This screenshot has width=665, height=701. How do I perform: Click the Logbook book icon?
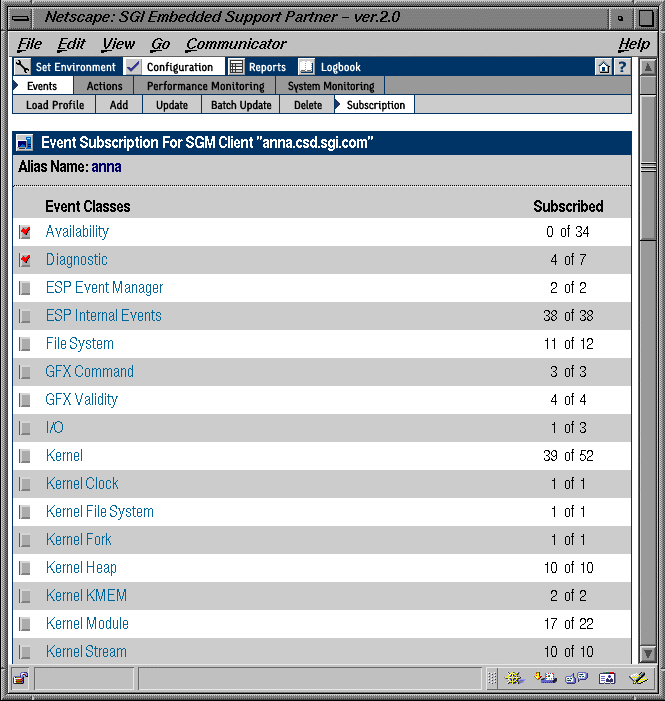(x=306, y=67)
